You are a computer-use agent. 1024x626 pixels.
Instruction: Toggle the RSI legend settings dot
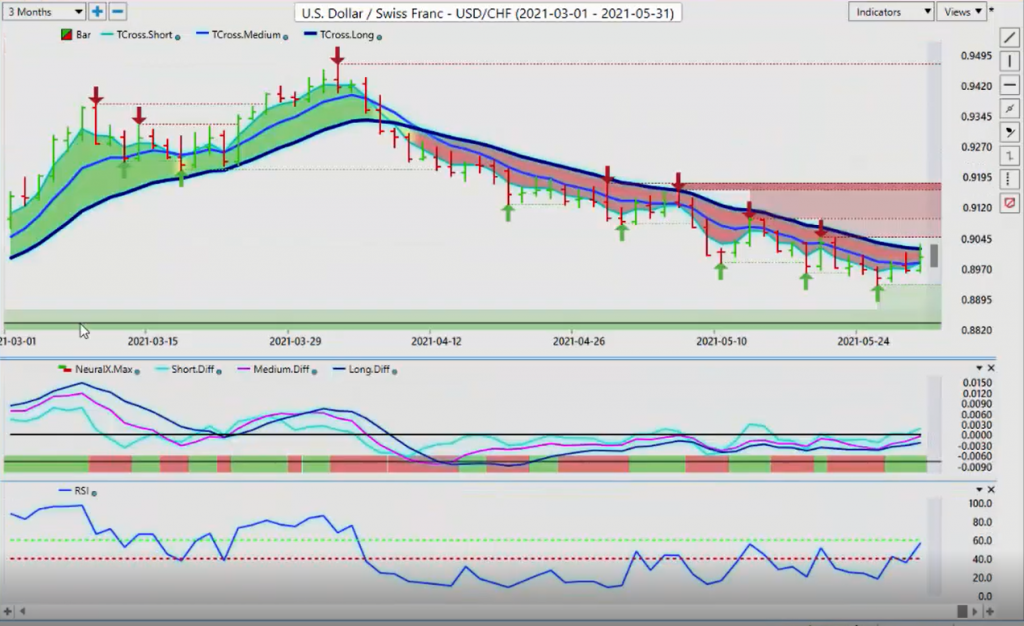[x=94, y=492]
